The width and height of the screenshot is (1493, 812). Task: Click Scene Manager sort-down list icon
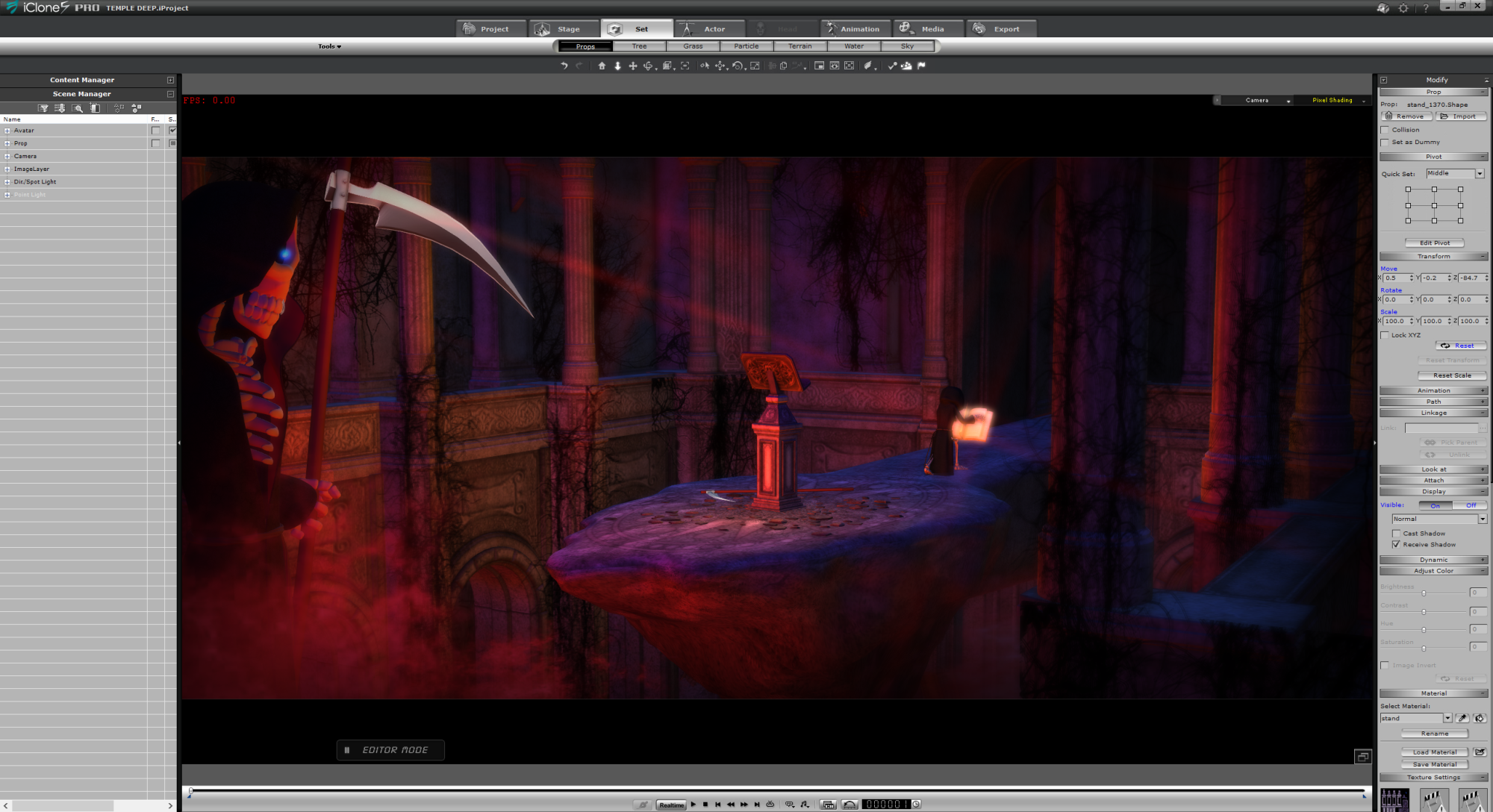coord(60,108)
